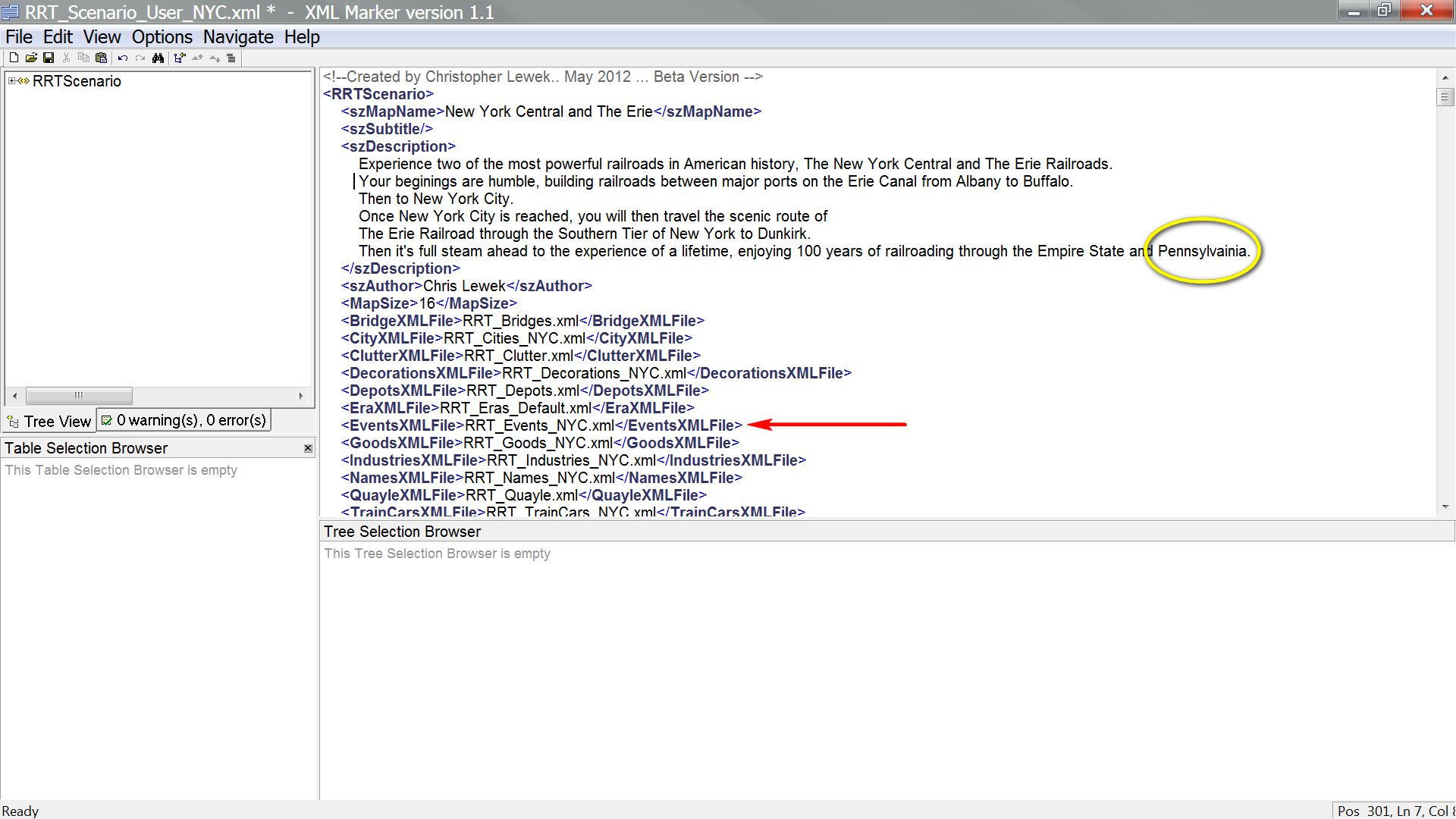
Task: Switch to the Tree View tab
Action: coord(49,421)
